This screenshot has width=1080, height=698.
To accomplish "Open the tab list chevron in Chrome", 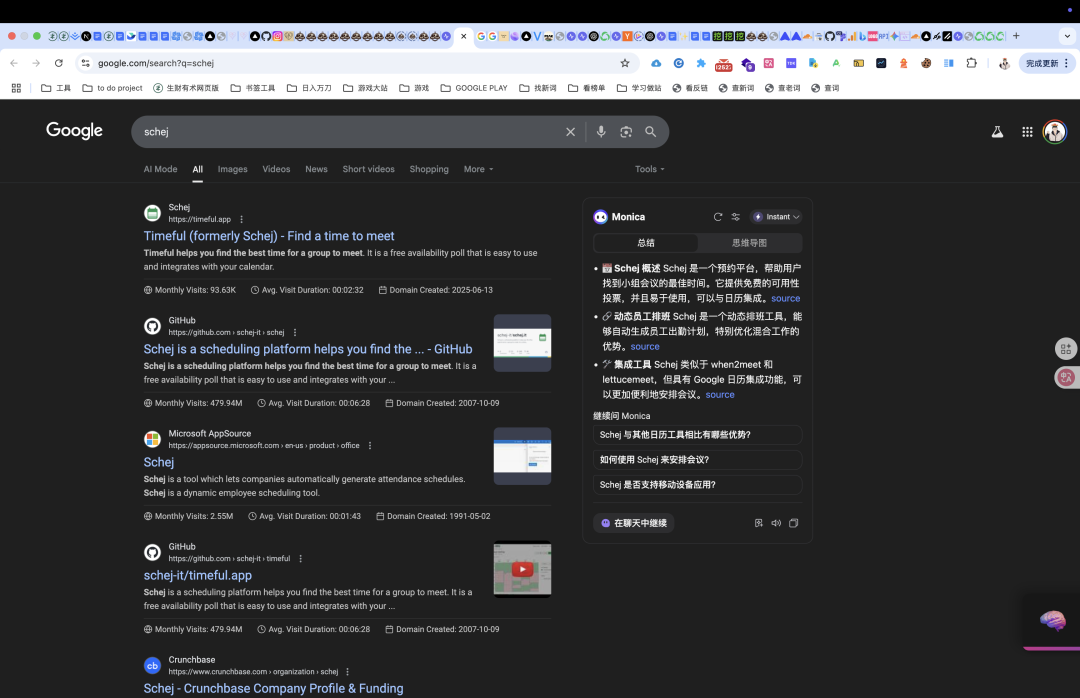I will (x=1067, y=36).
